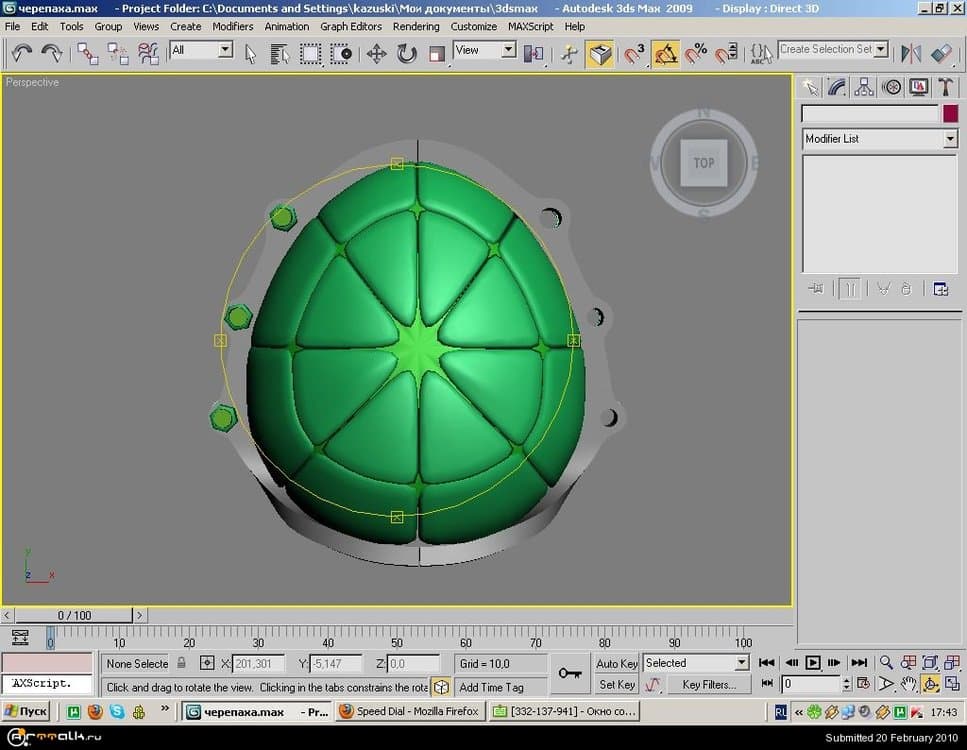Screen dimensions: 967x750
Task: Click the Undo arrow icon
Action: 21,54
